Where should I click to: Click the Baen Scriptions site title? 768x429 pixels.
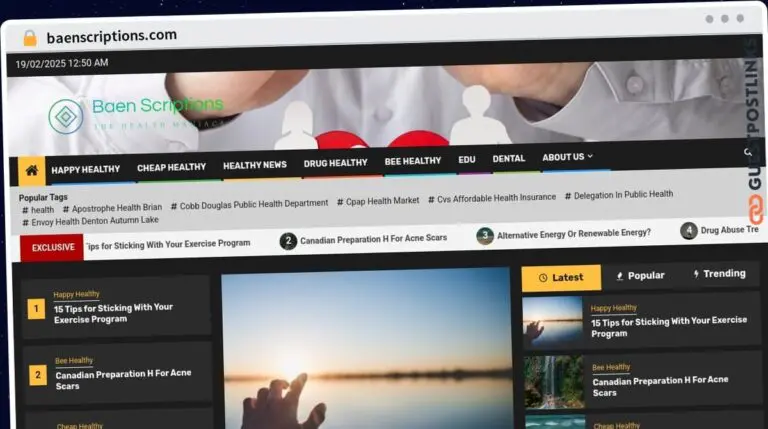pyautogui.click(x=158, y=105)
